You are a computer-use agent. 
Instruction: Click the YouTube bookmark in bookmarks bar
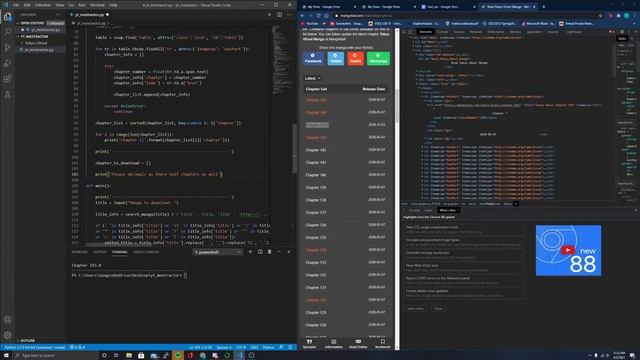310,24
